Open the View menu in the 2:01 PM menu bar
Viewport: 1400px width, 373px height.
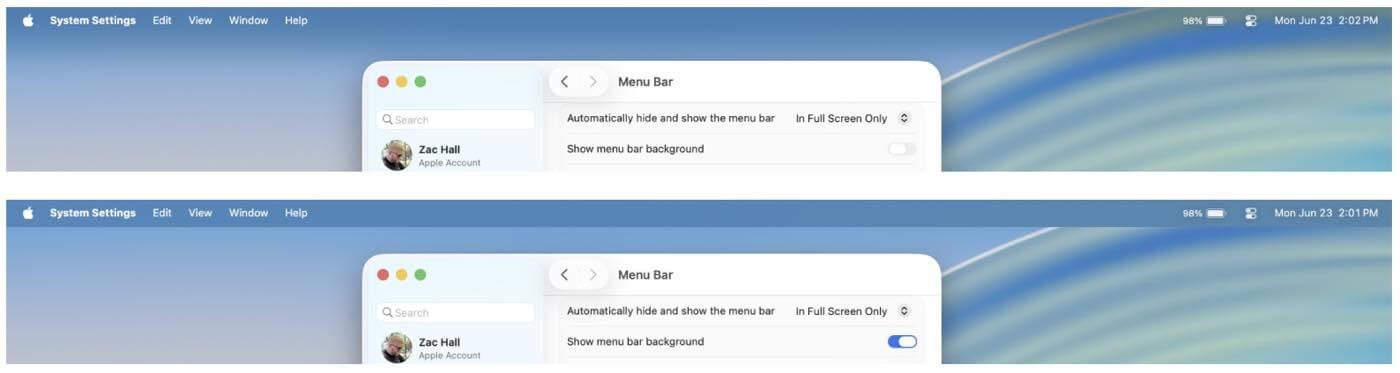(x=200, y=213)
